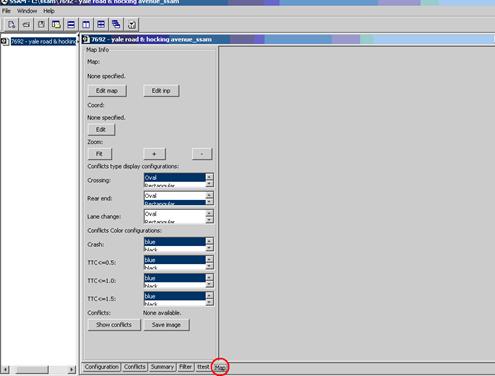Viewport: 495px width, 376px height.
Task: Select Oval in the Crossing list
Action: [x=175, y=178]
